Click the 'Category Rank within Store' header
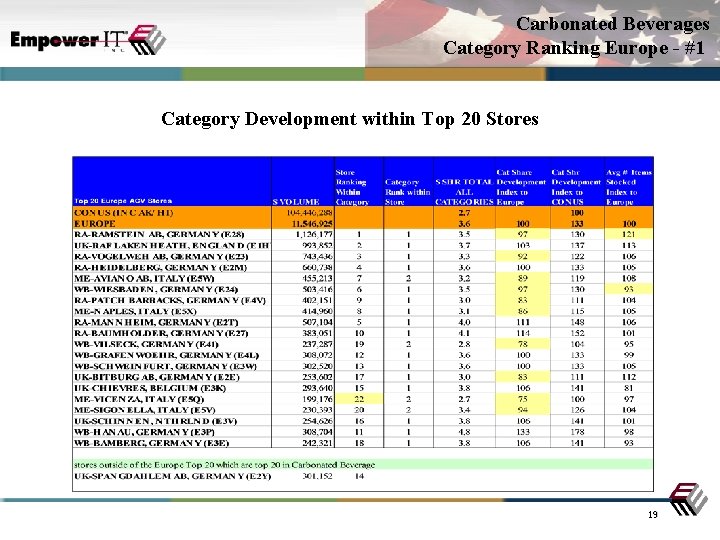Screen dimensions: 720x540 tap(407, 192)
